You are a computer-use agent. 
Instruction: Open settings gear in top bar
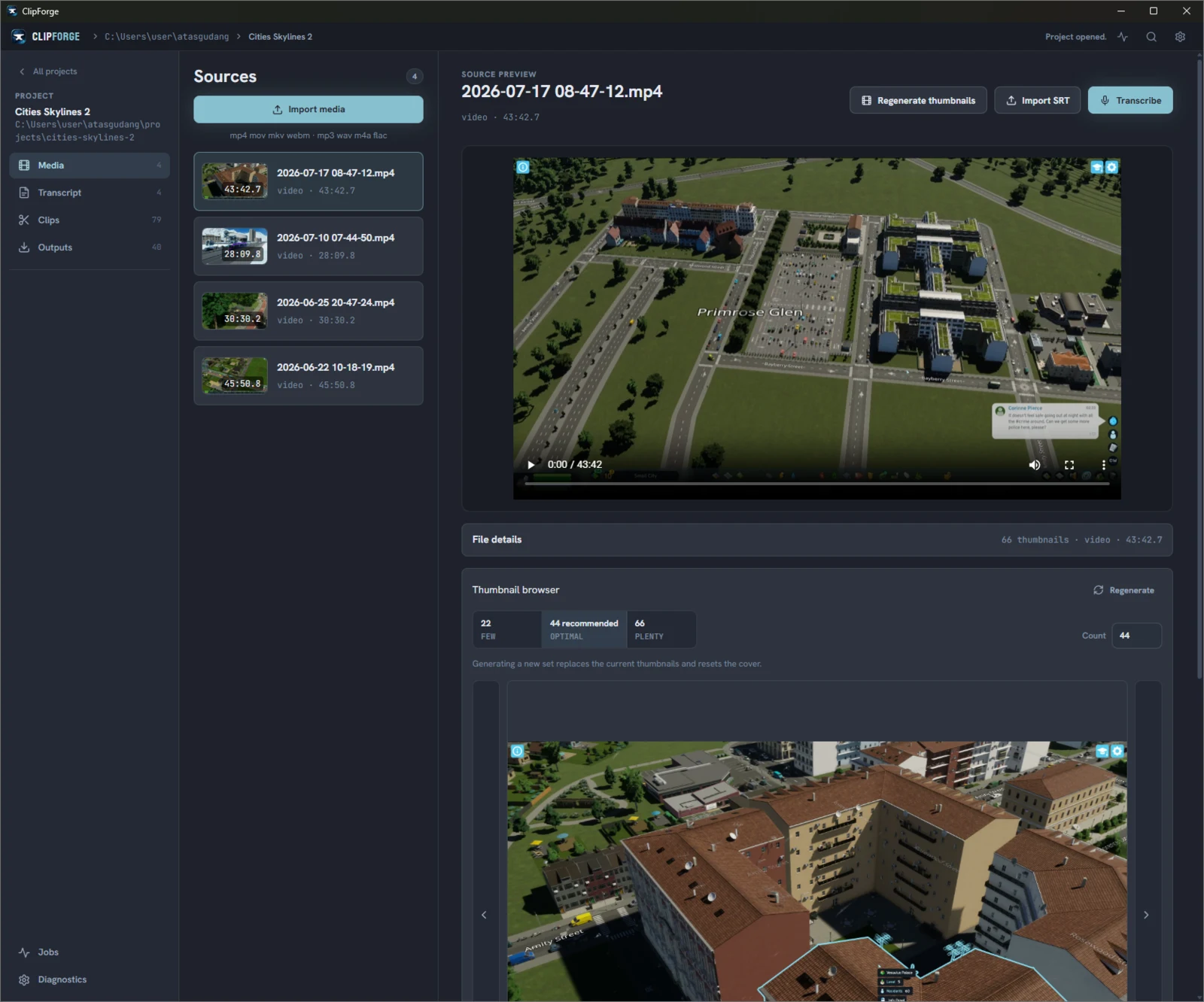[1180, 37]
